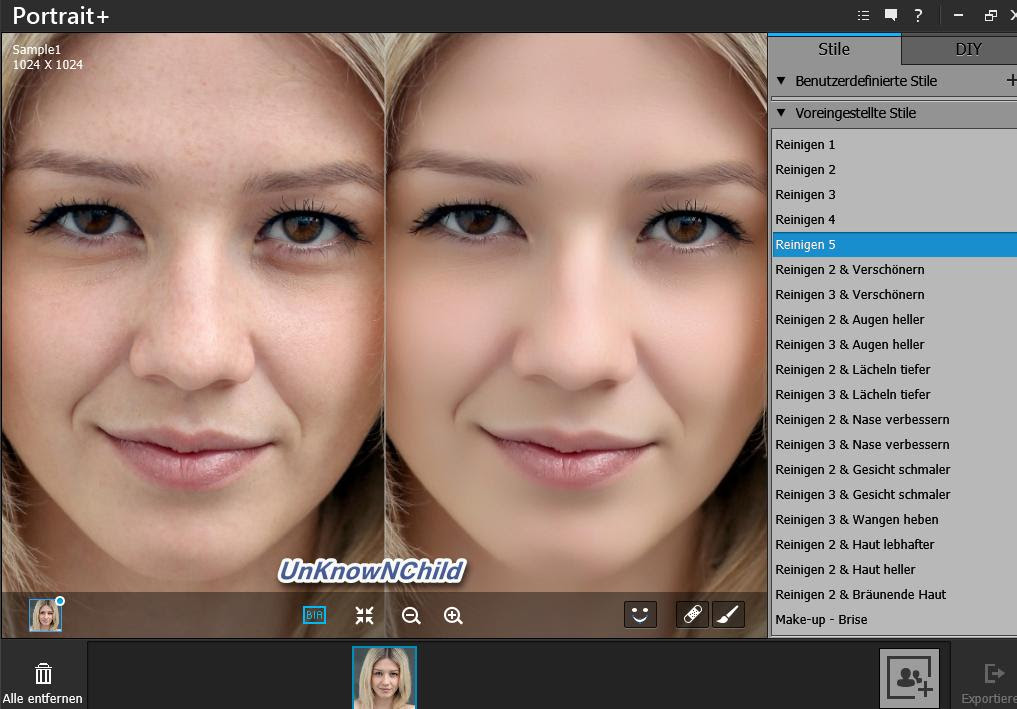Switch to the DIY tab

[x=967, y=49]
